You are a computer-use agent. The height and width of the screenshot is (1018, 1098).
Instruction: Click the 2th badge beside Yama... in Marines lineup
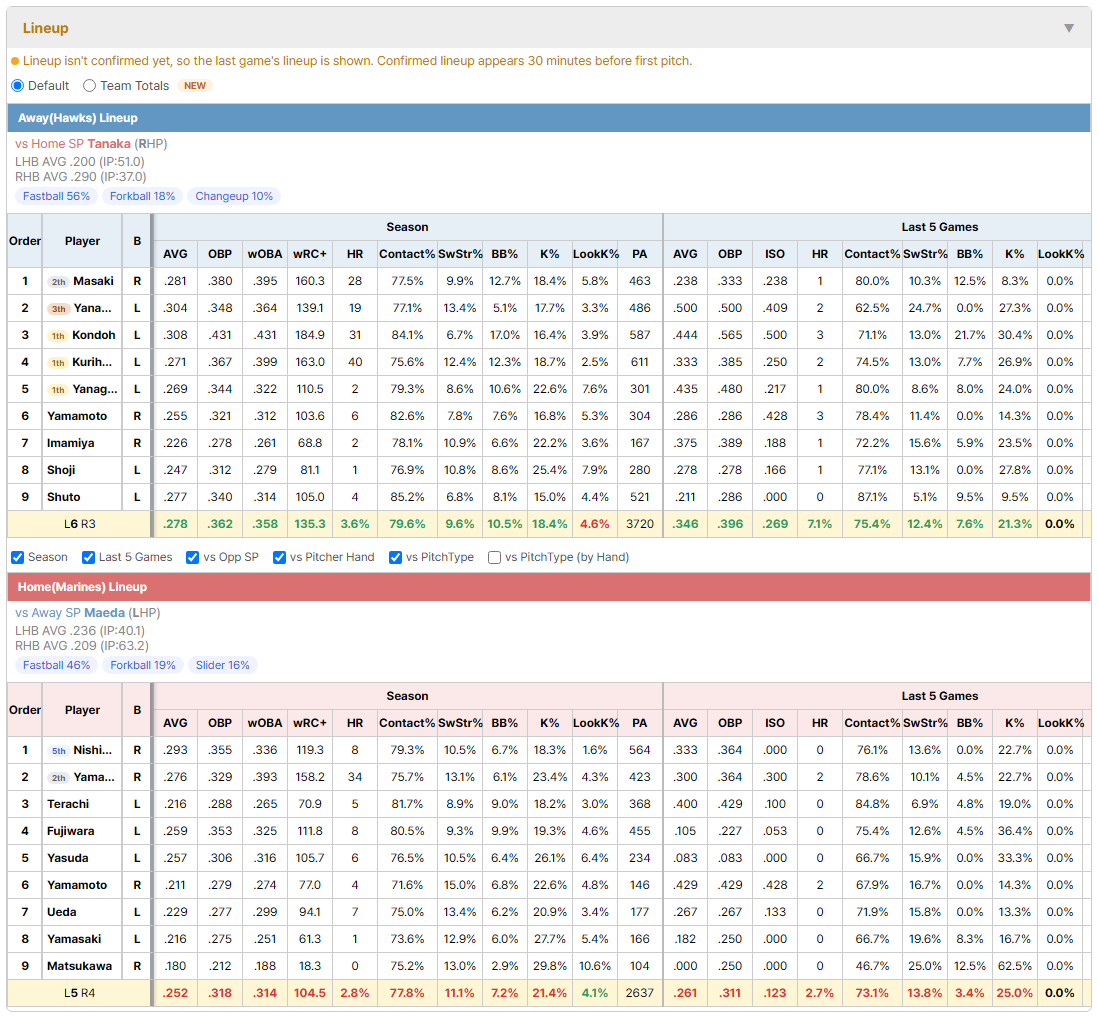[58, 778]
